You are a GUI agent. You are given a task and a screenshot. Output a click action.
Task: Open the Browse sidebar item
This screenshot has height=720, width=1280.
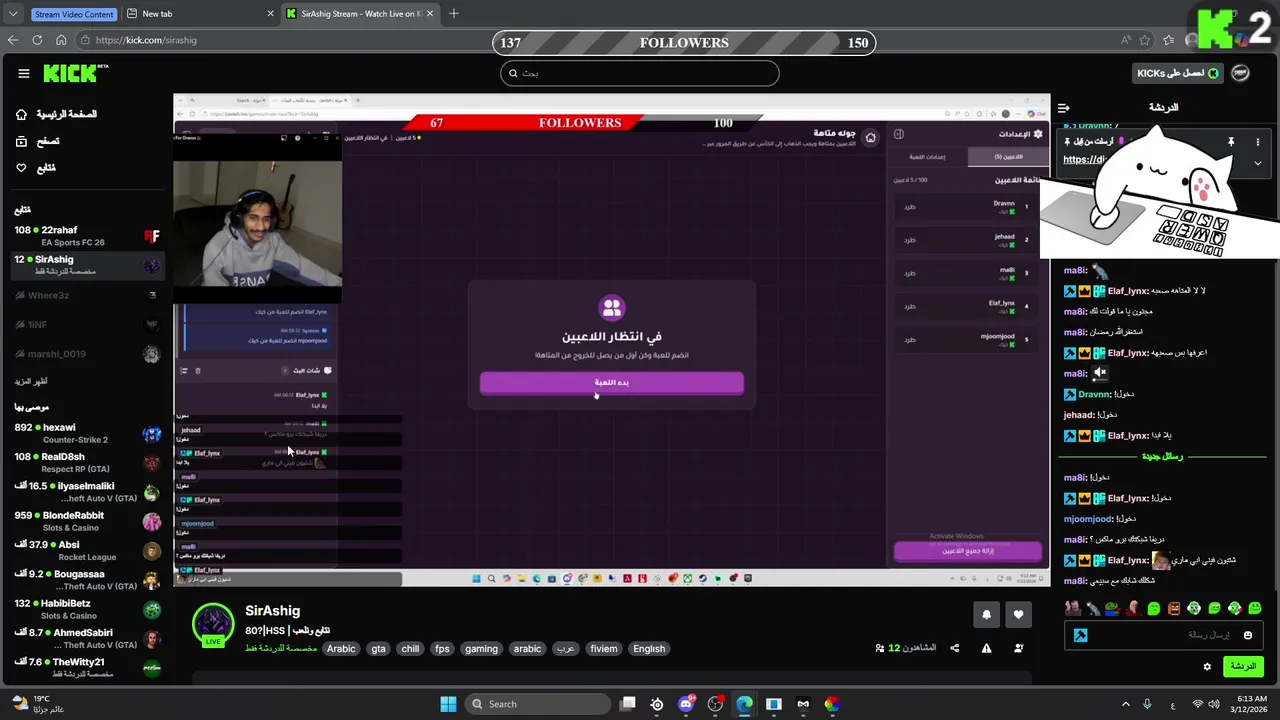(38, 141)
